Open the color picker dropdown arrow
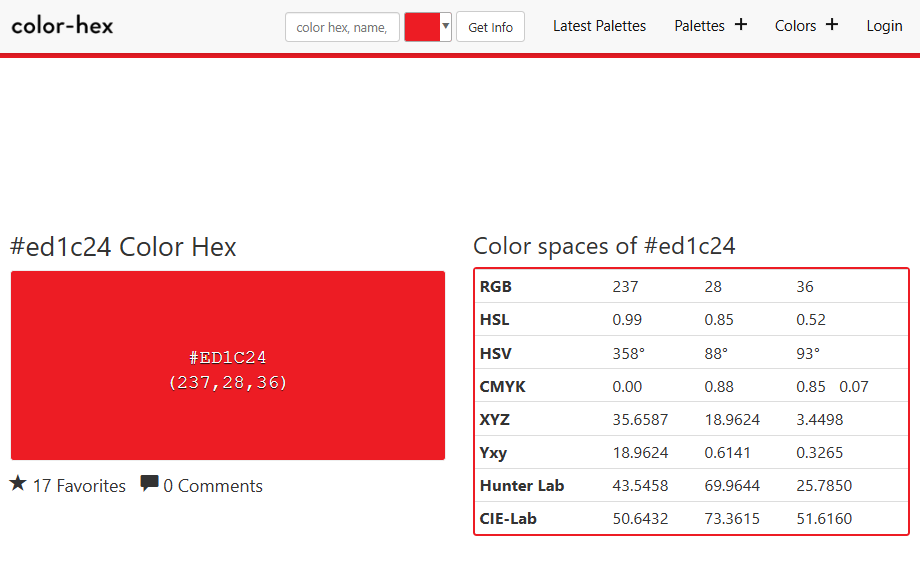920x569 pixels. click(x=445, y=27)
